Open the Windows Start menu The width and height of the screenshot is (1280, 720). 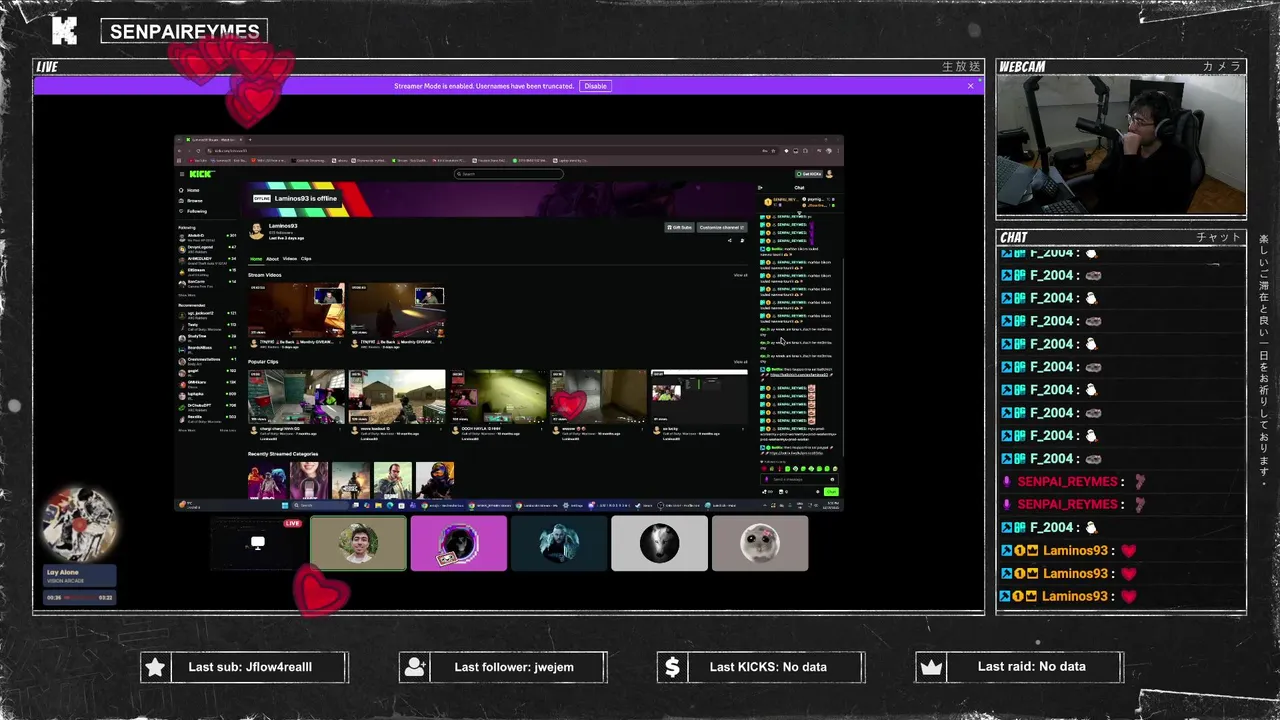(285, 505)
